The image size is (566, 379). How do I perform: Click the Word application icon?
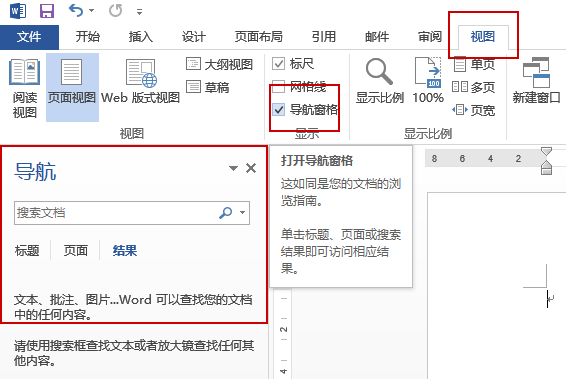click(18, 10)
